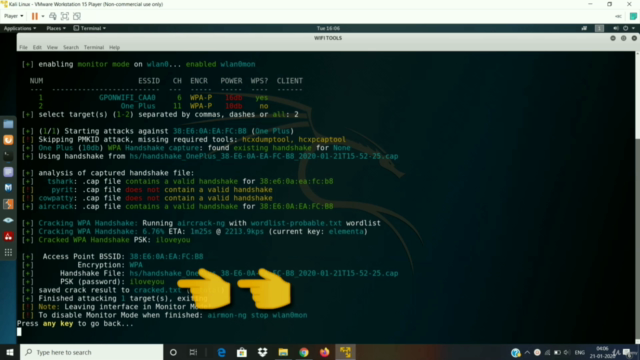Open Kali Places menu

coord(56,28)
